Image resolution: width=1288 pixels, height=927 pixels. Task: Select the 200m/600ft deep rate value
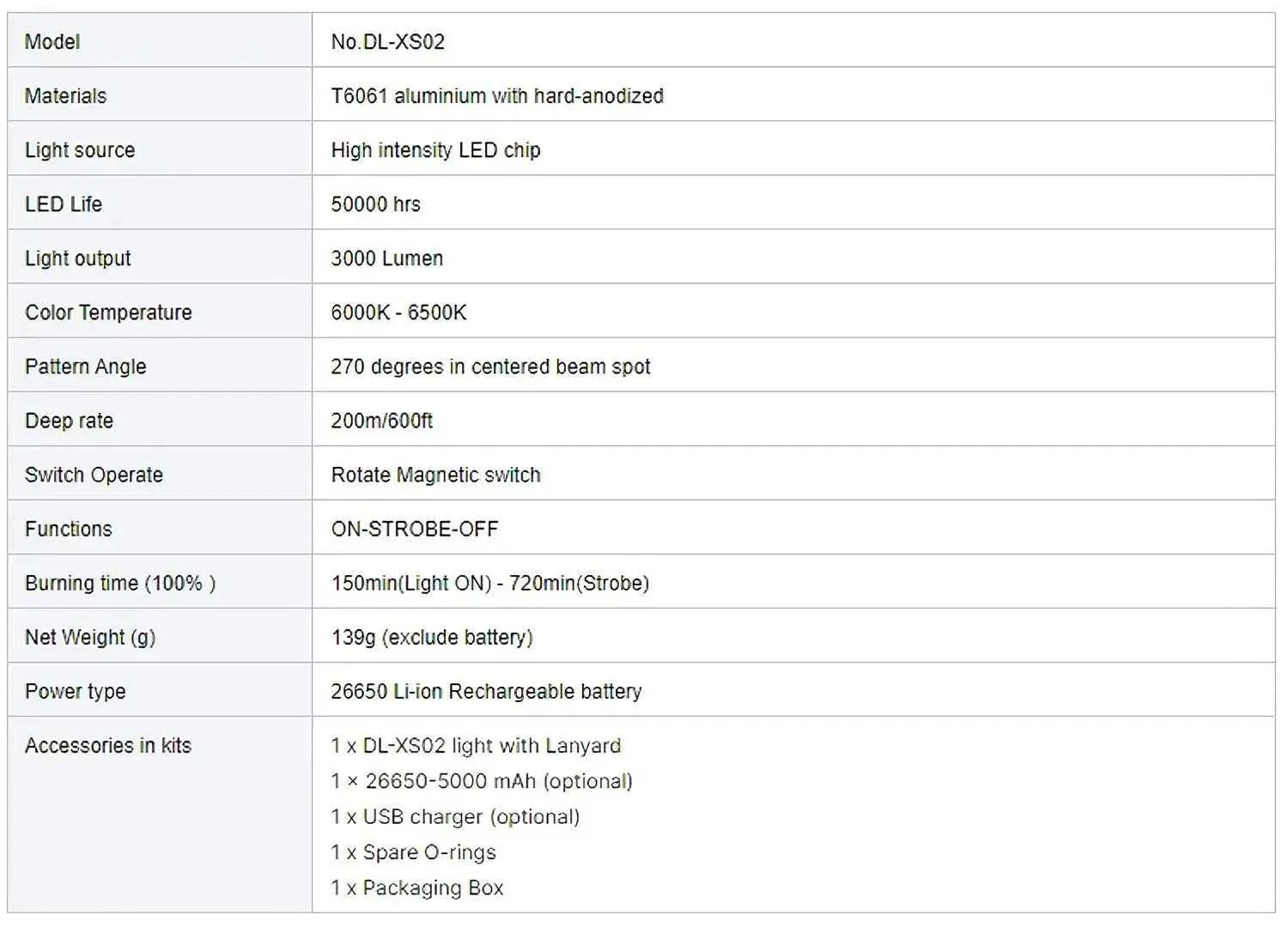(381, 420)
